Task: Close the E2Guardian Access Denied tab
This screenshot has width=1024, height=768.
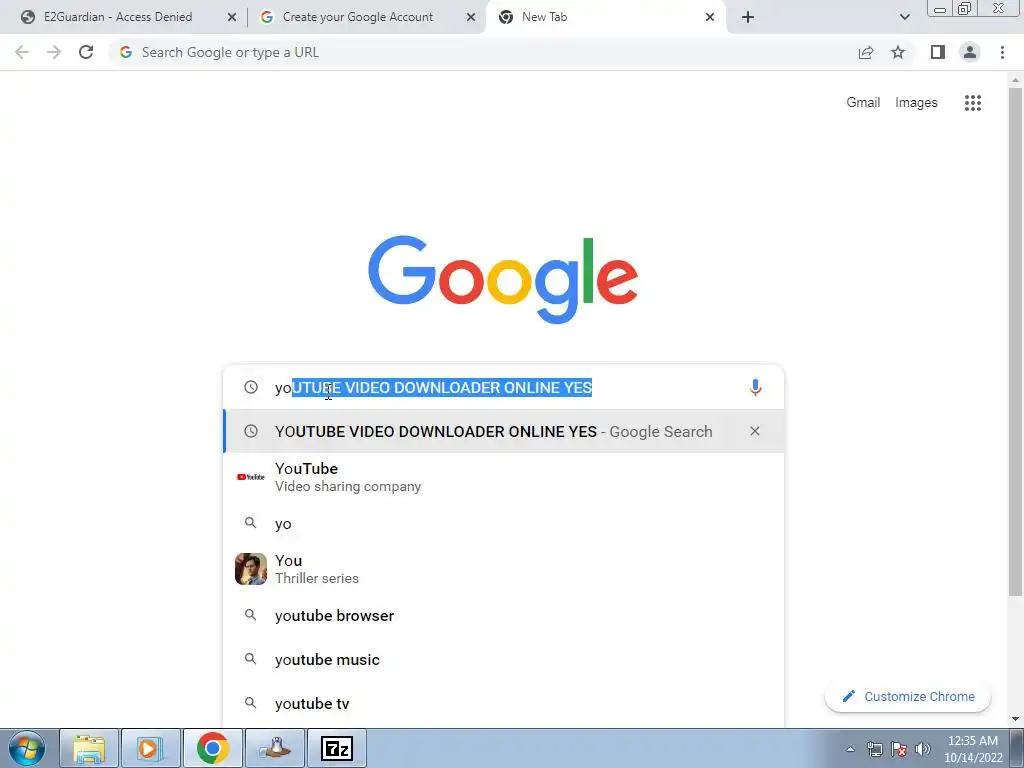Action: click(232, 17)
